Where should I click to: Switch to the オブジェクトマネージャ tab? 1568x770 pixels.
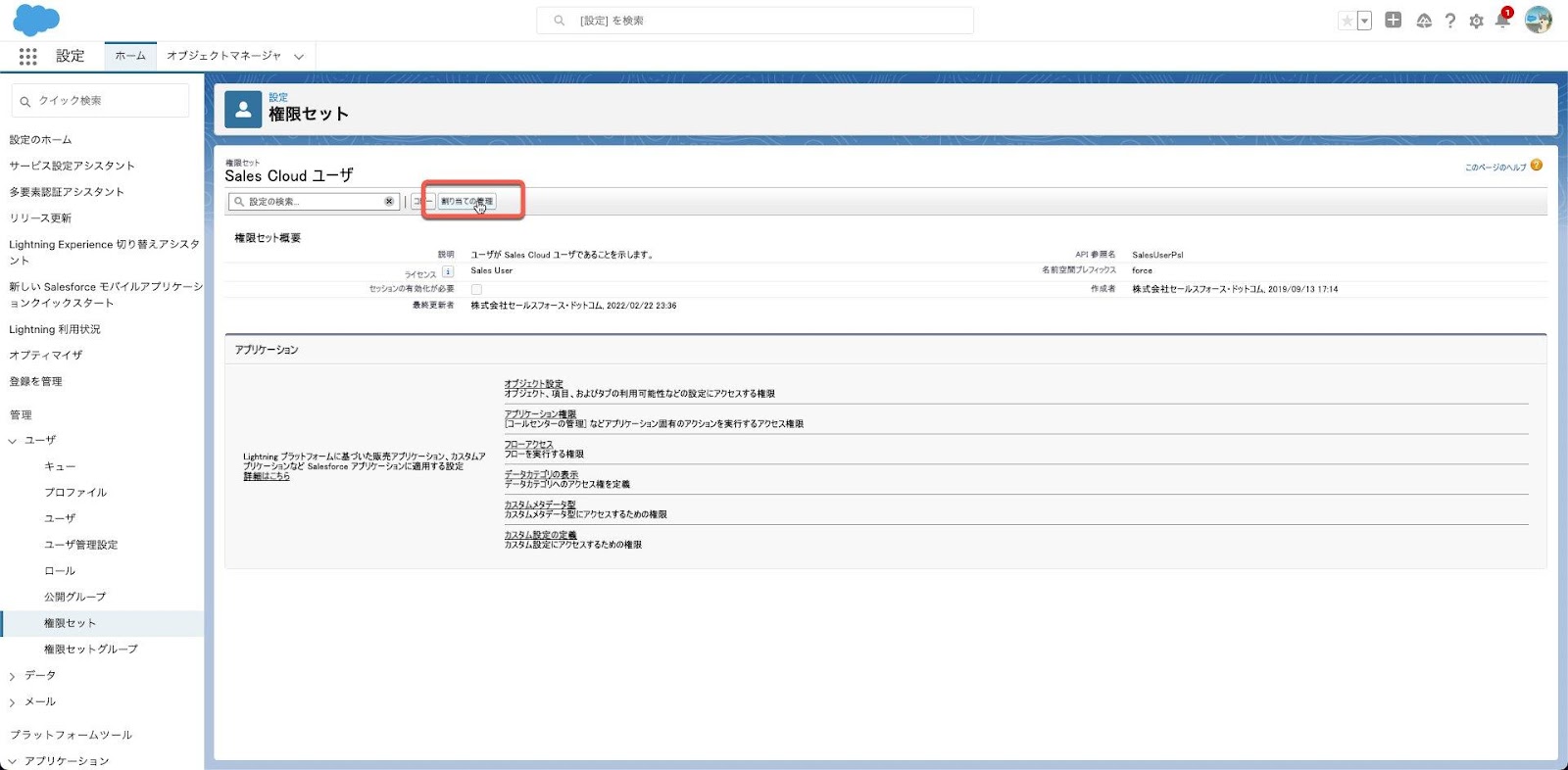tap(223, 56)
